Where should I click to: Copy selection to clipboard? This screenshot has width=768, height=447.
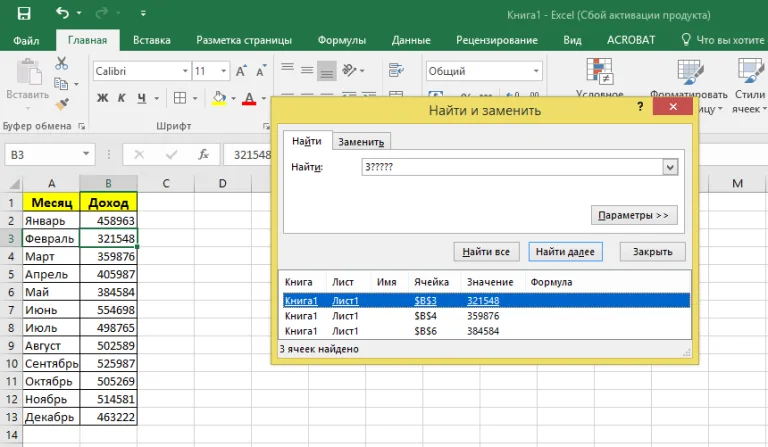pos(61,84)
